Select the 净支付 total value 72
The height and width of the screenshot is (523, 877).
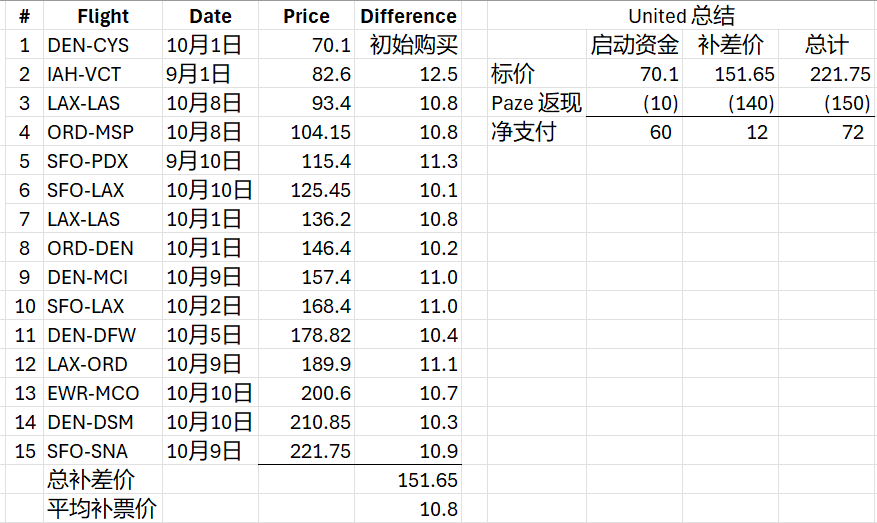coord(827,133)
